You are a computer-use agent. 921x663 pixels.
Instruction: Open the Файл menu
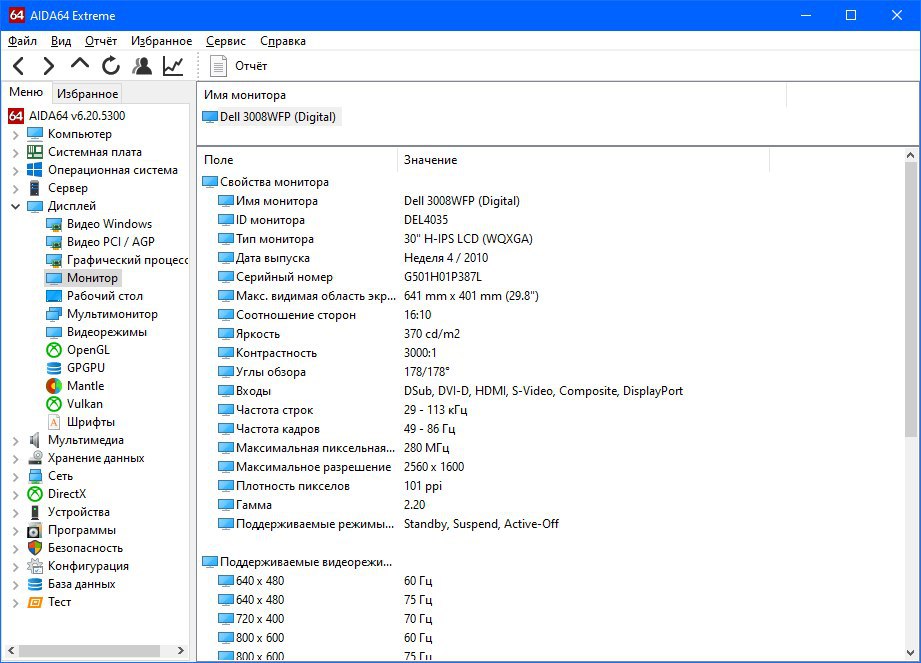click(22, 41)
